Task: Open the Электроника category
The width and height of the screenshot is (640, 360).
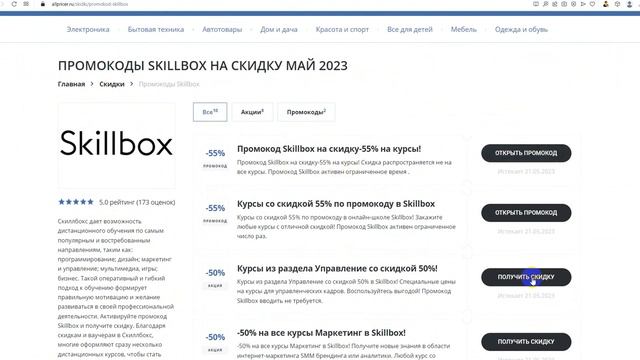Action: tap(88, 29)
